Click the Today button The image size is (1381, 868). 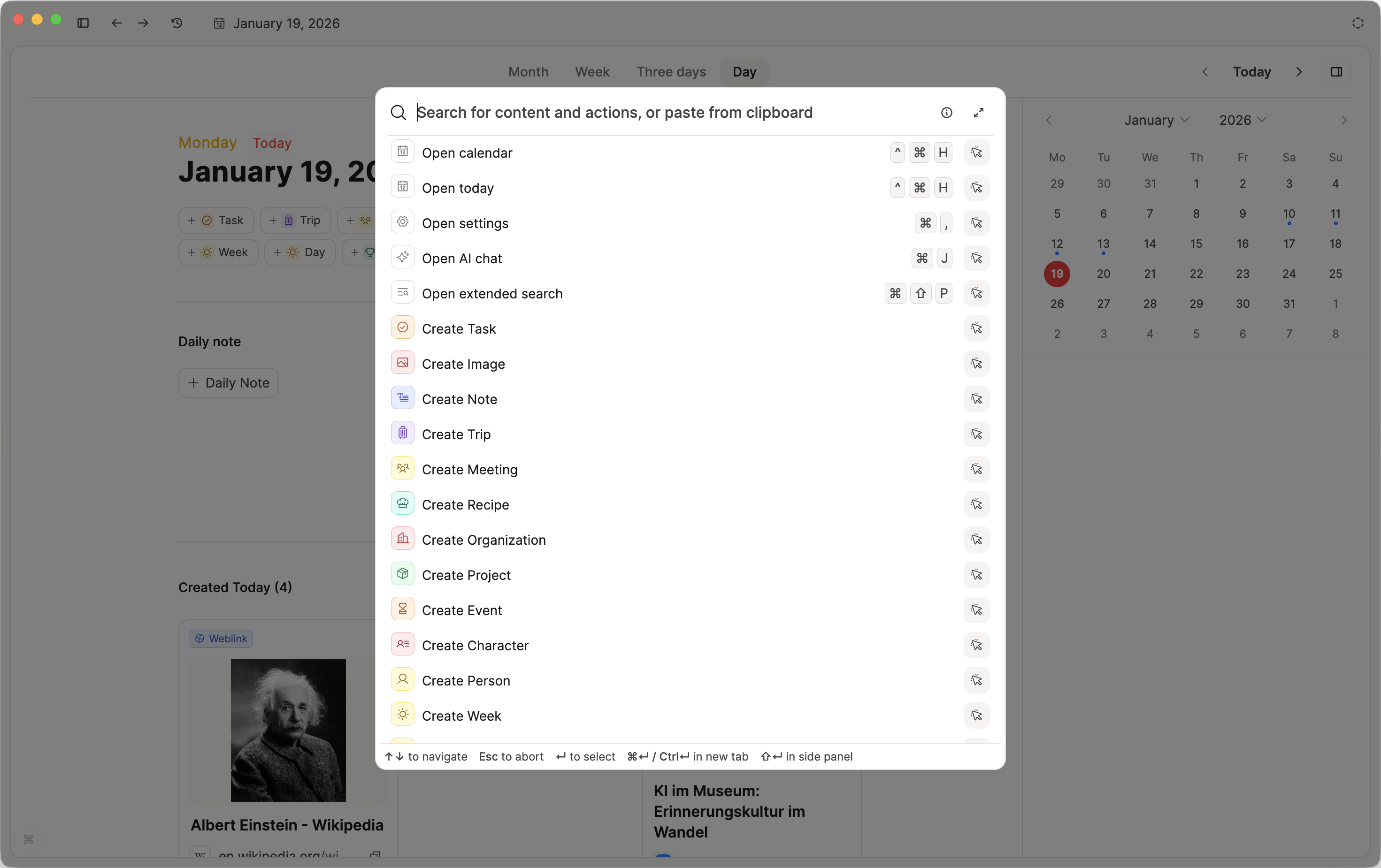pos(1251,72)
